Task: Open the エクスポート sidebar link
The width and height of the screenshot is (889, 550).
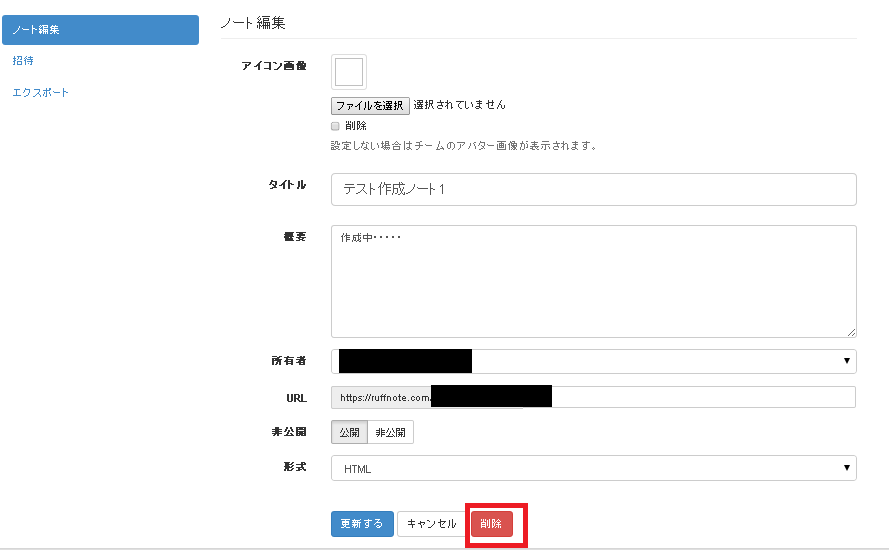Action: coord(41,93)
